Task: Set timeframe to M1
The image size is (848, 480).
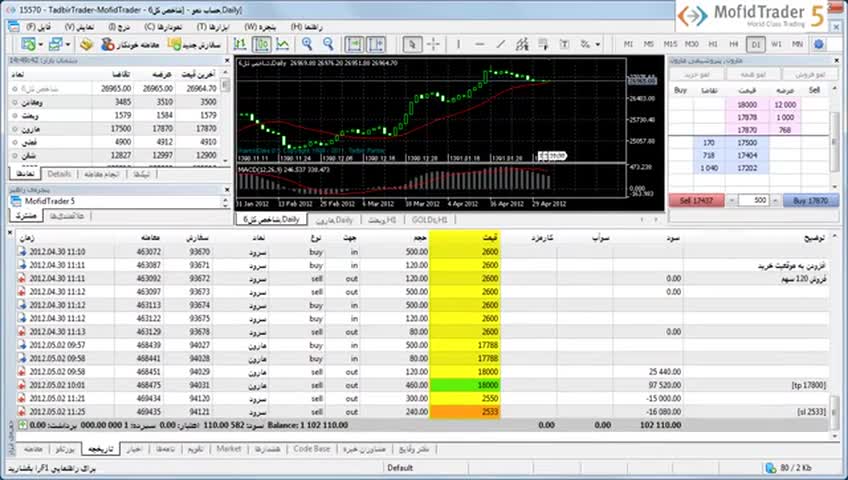Action: (x=628, y=44)
